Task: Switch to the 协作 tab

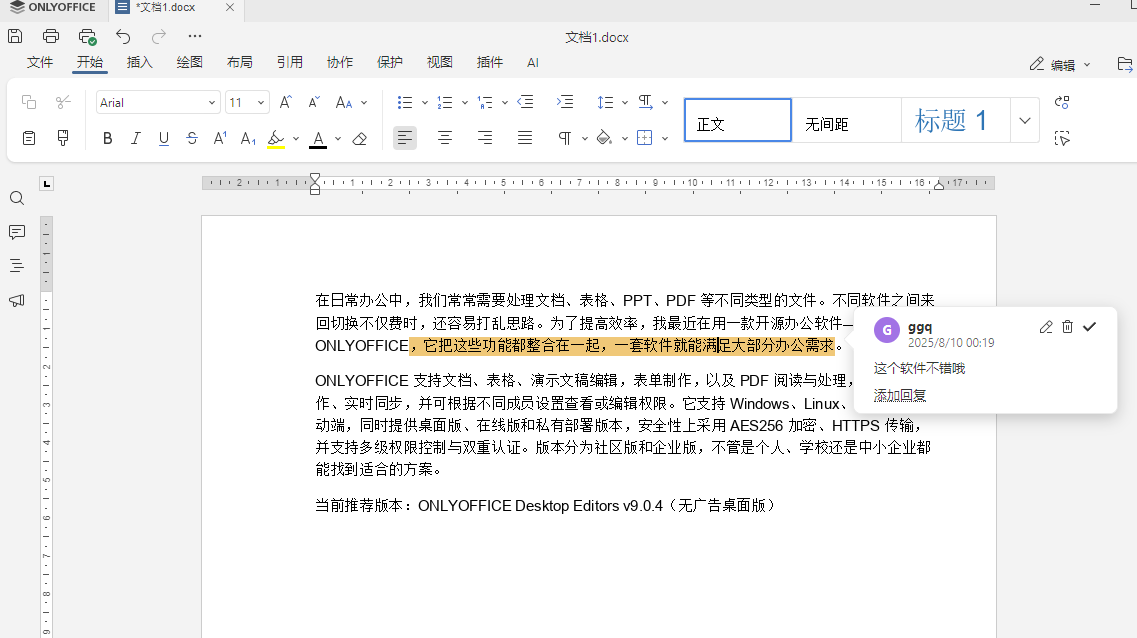Action: click(339, 62)
